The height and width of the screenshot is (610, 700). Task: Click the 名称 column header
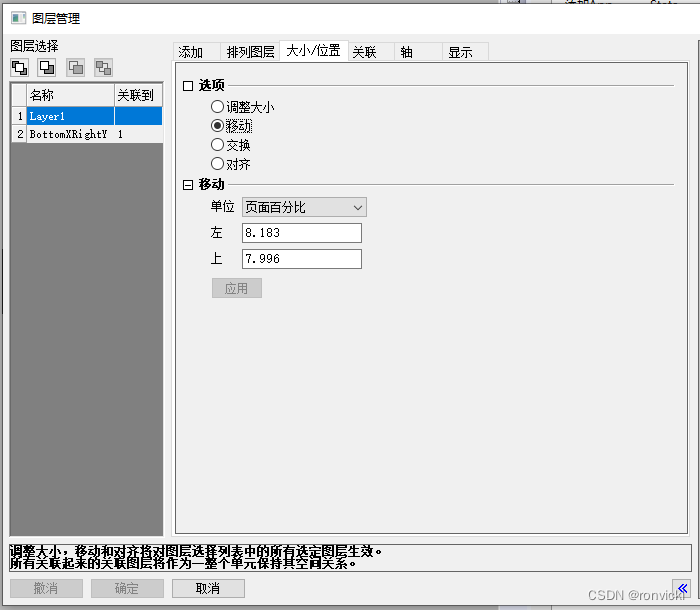pos(71,95)
